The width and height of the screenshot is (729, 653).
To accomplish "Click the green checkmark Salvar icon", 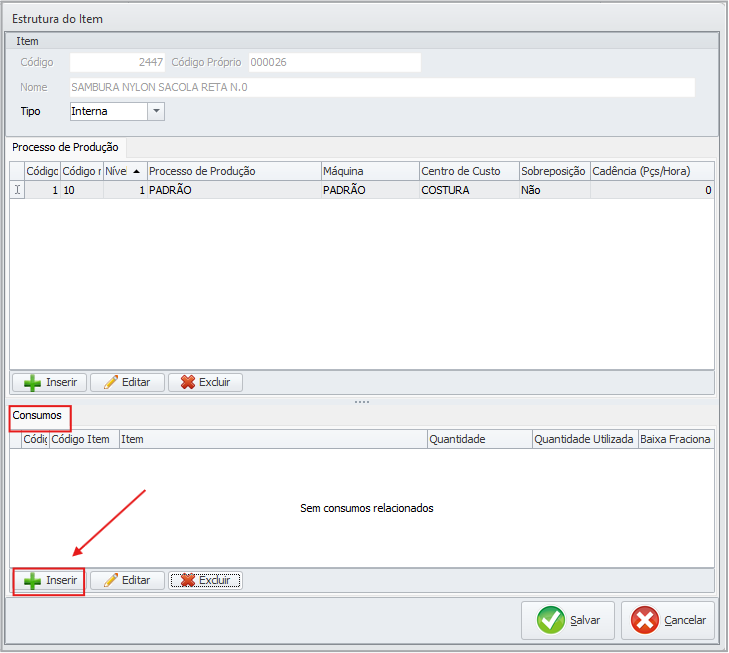I will click(x=550, y=620).
